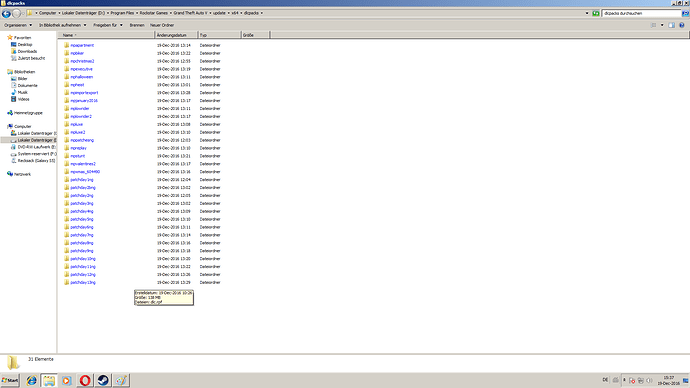This screenshot has width=690, height=388.
Task: Open Paint from the taskbar
Action: 121,380
